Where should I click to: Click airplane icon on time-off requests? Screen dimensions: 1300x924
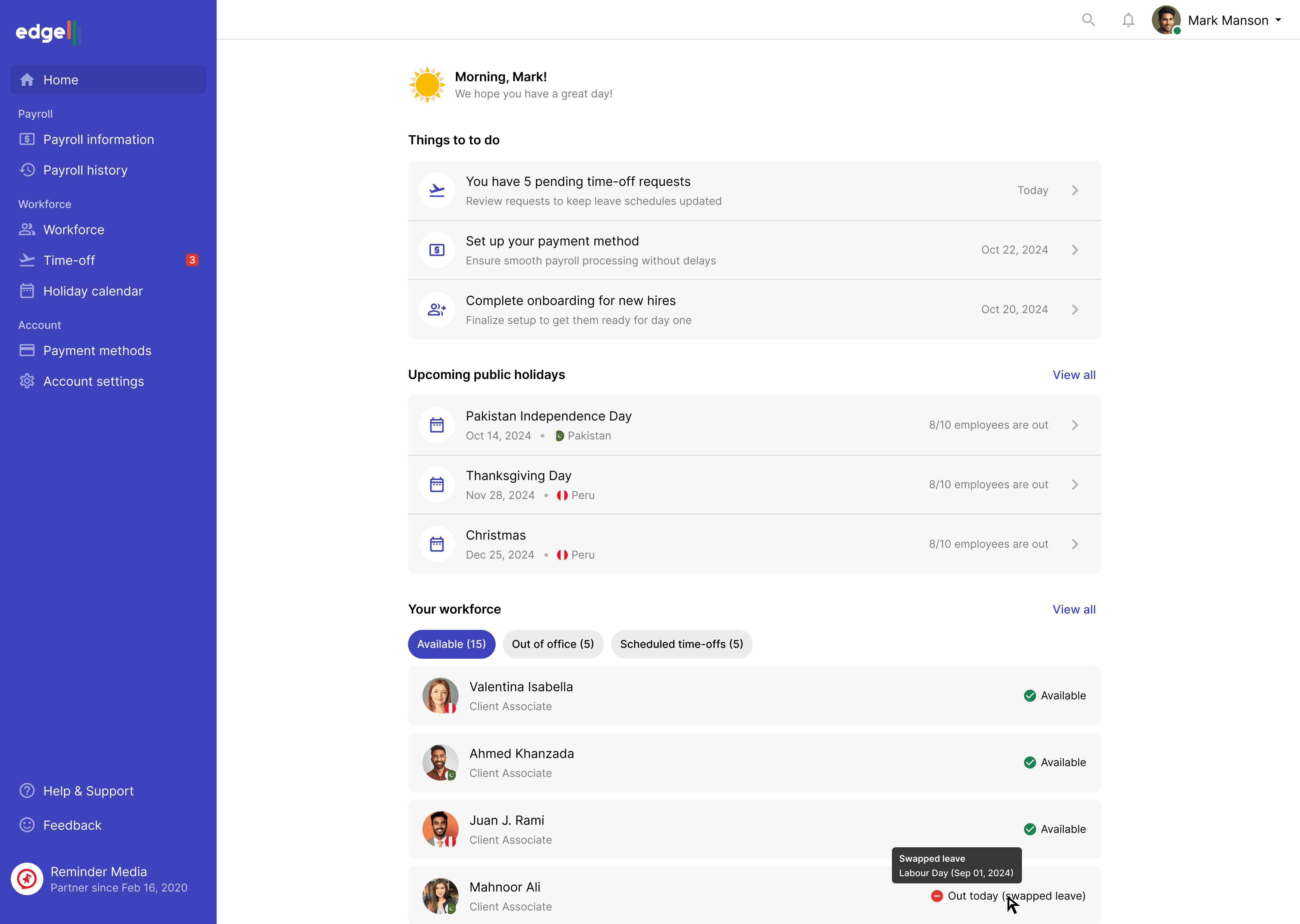click(437, 191)
